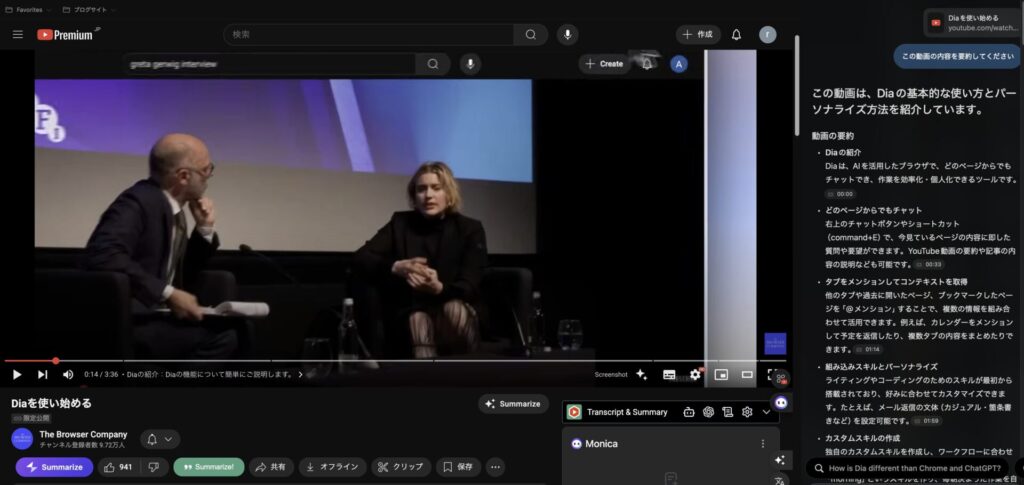Like the video (941 likes)
1024x485 pixels.
pos(117,467)
